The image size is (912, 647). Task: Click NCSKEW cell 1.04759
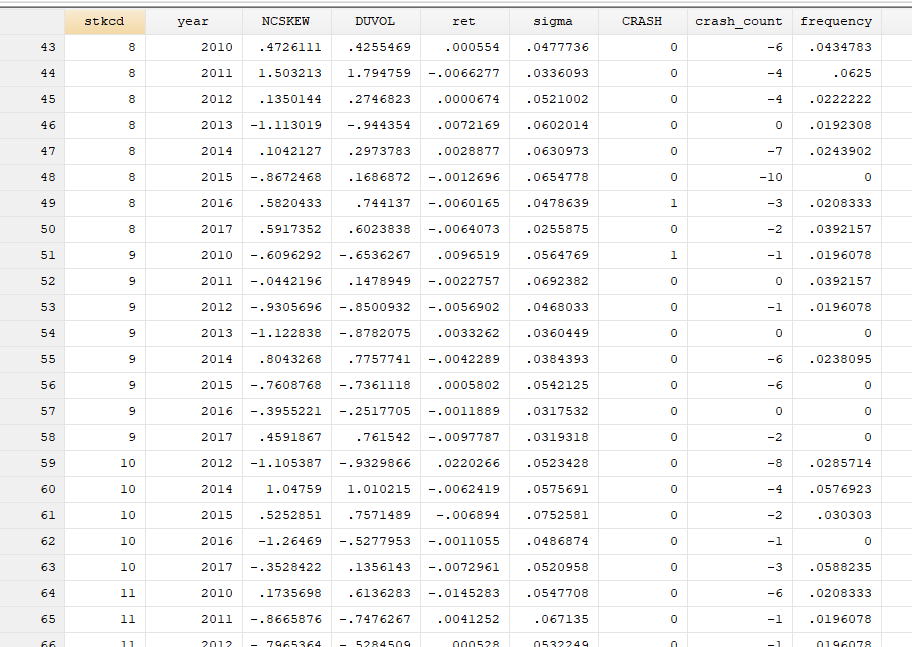click(286, 489)
